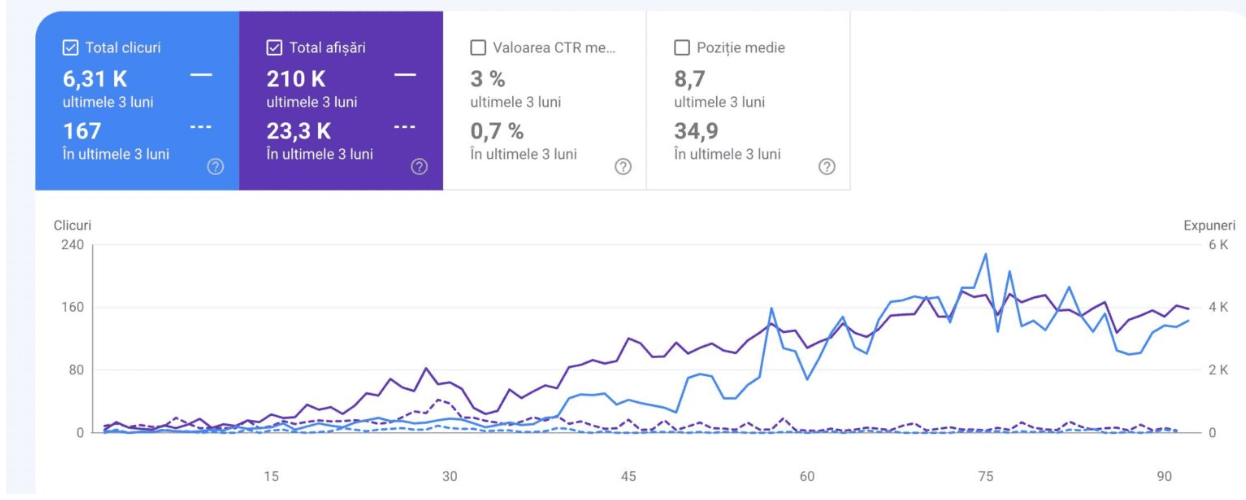The image size is (1246, 500).
Task: Click the day 60 x-axis marker
Action: (x=807, y=476)
